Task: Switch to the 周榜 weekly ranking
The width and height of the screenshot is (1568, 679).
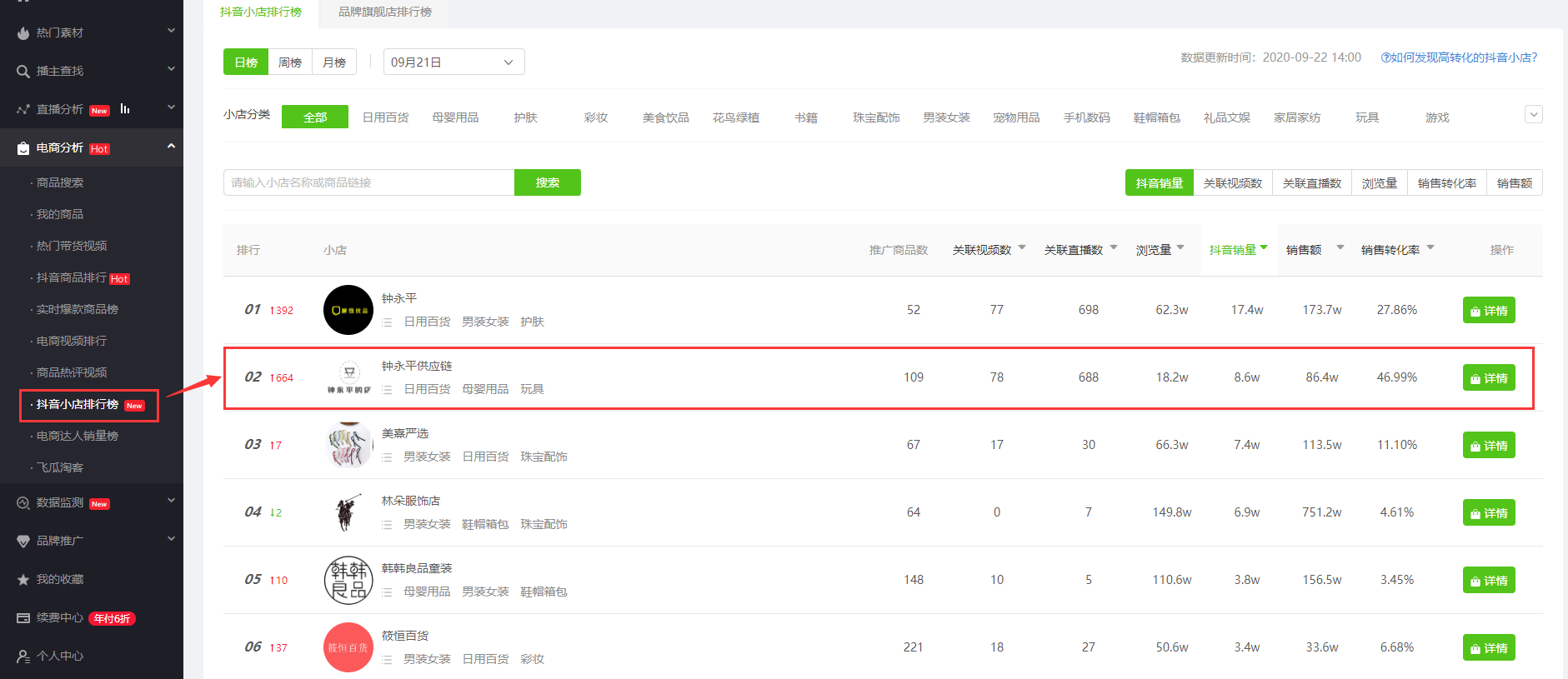Action: point(290,62)
